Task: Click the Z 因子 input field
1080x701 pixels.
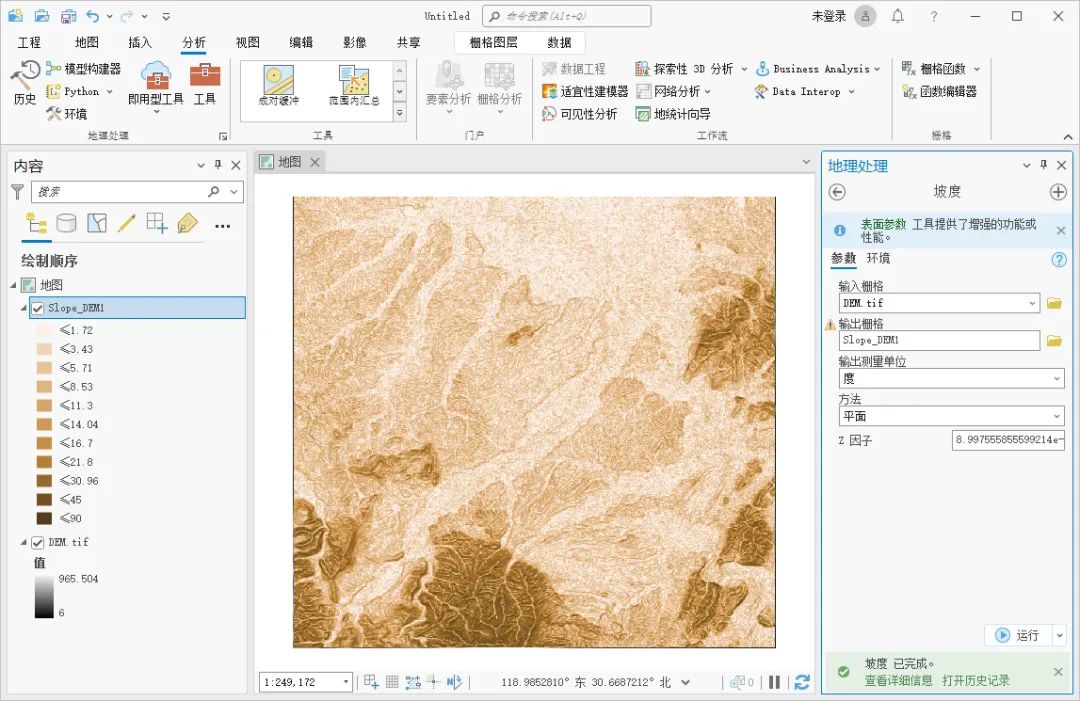Action: tap(1008, 439)
